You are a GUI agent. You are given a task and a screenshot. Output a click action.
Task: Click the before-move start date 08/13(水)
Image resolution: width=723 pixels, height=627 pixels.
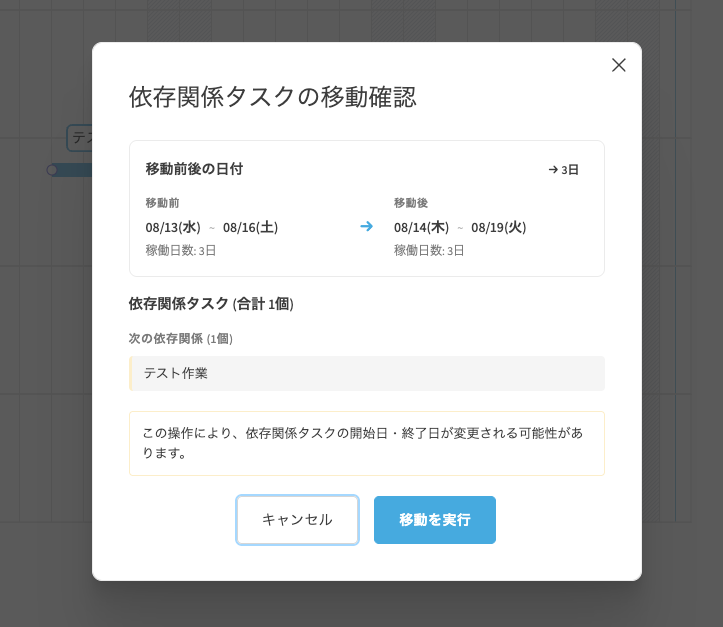(x=173, y=227)
